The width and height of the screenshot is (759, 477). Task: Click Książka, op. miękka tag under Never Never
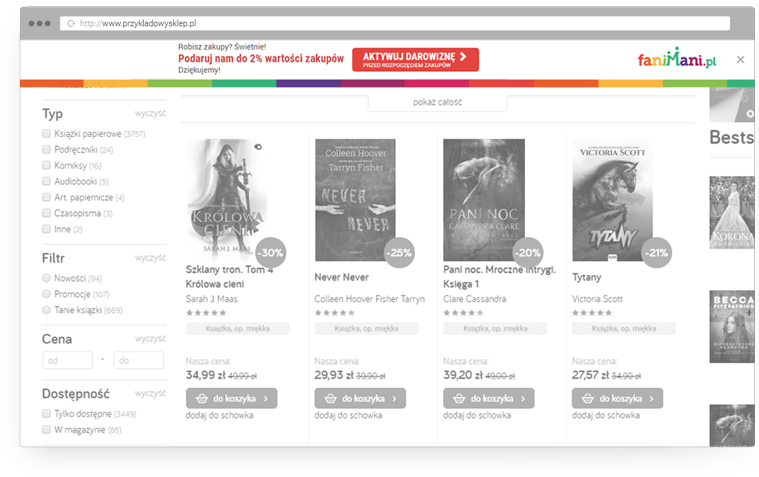tap(366, 328)
